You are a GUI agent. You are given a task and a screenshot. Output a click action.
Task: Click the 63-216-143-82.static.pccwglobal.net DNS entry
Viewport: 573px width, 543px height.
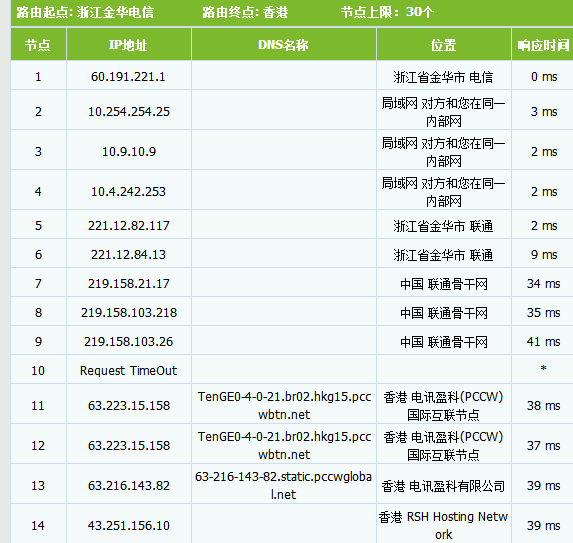pyautogui.click(x=284, y=486)
